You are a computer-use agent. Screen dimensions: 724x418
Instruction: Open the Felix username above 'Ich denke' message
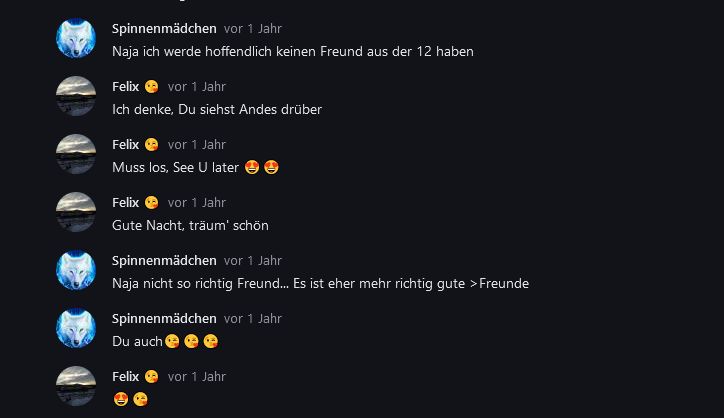click(x=125, y=87)
